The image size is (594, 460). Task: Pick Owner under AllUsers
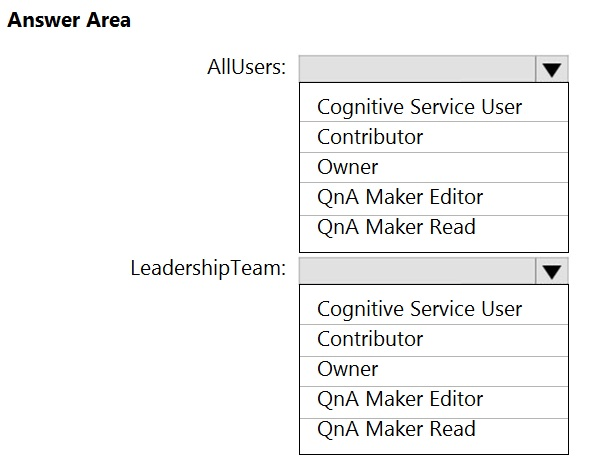pos(434,167)
